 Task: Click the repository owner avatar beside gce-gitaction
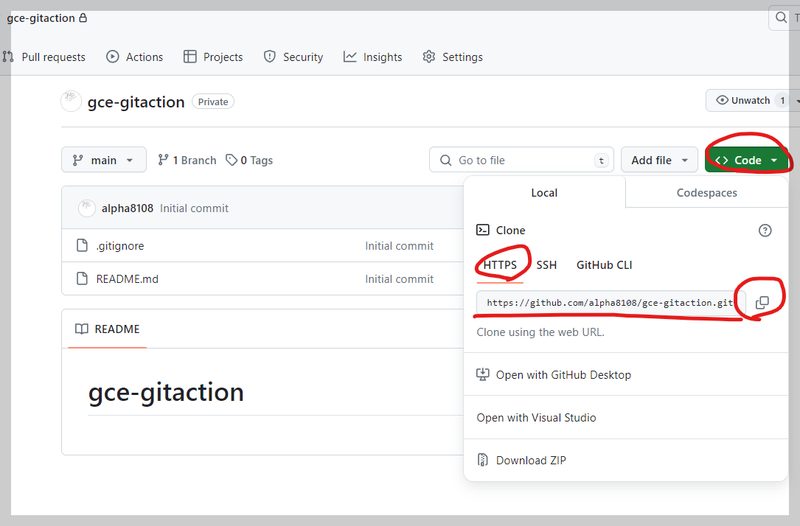(x=71, y=101)
